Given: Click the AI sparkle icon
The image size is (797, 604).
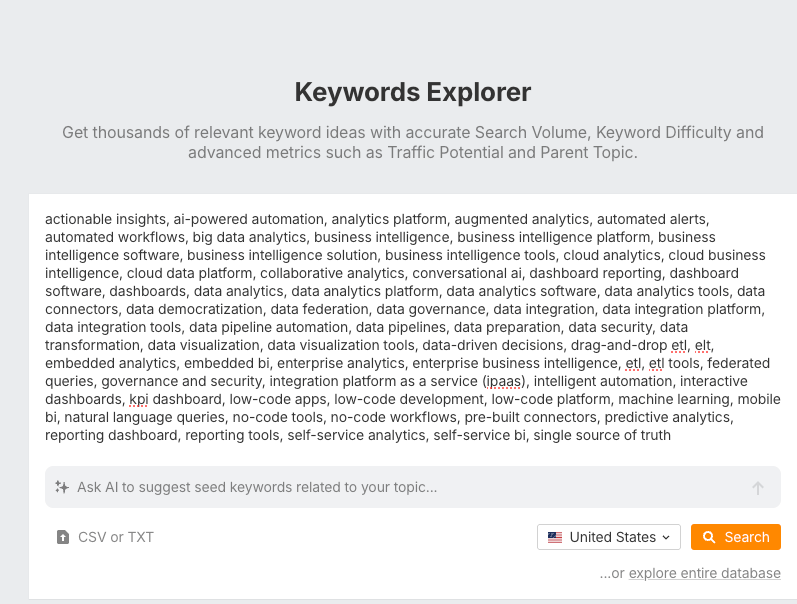Looking at the screenshot, I should [62, 487].
